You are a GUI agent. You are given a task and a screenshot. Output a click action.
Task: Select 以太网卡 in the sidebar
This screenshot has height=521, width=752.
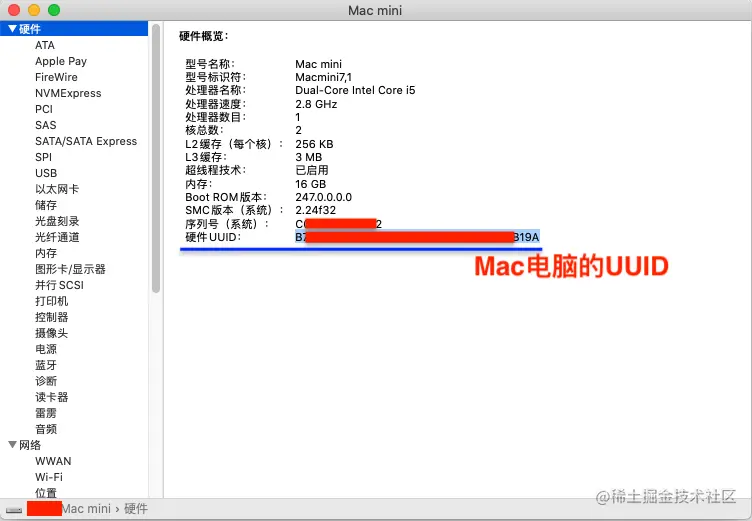point(57,189)
